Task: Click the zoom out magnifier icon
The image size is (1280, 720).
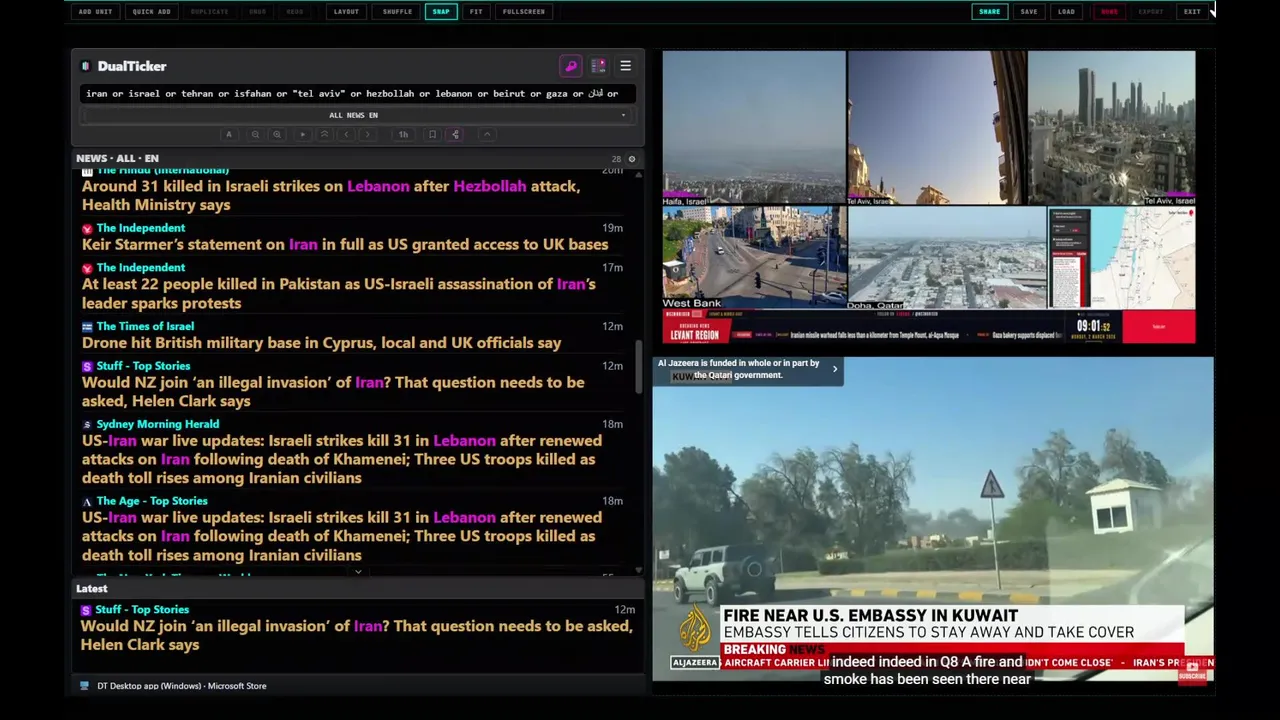Action: [255, 134]
